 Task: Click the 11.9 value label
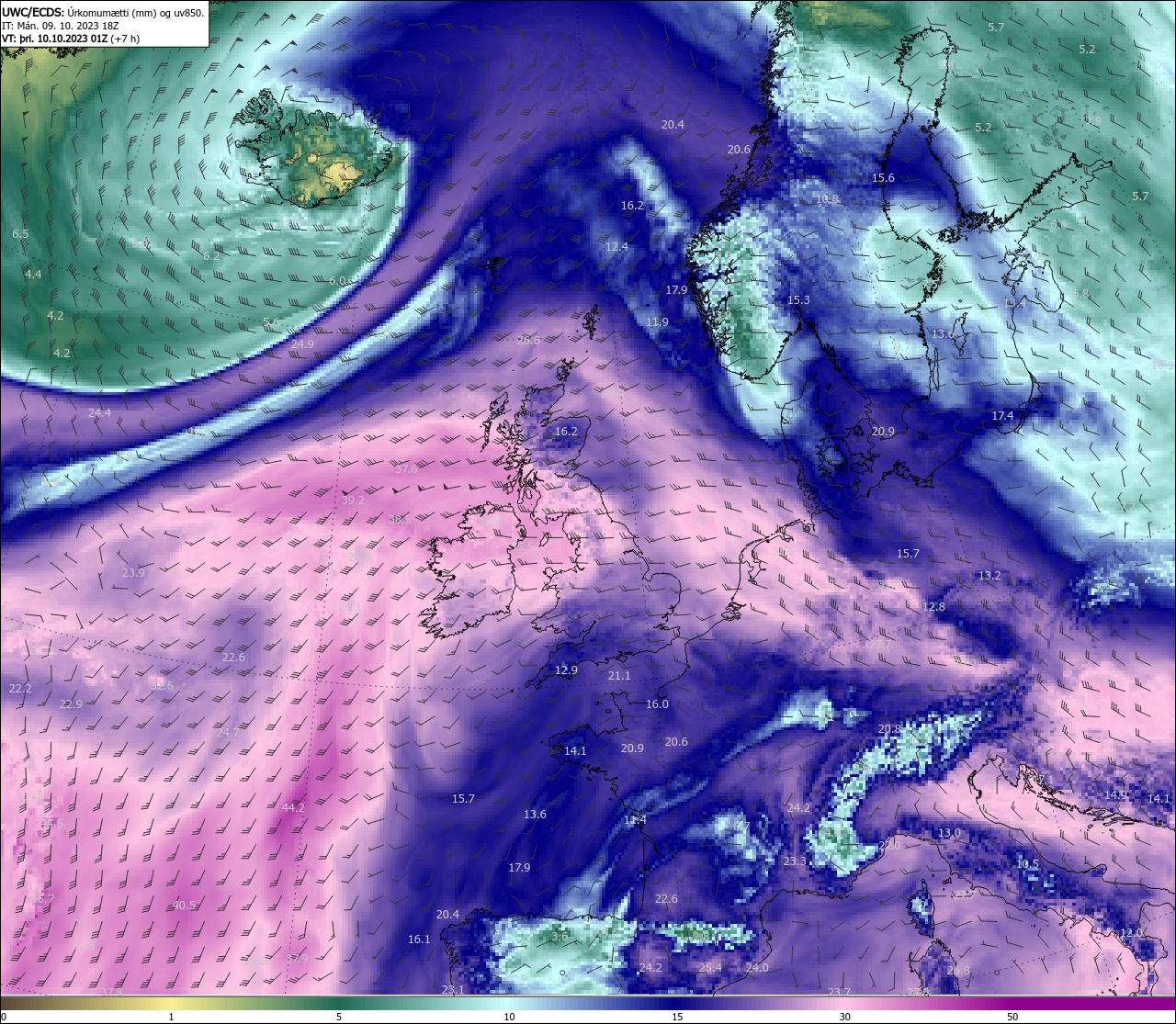[x=657, y=322]
